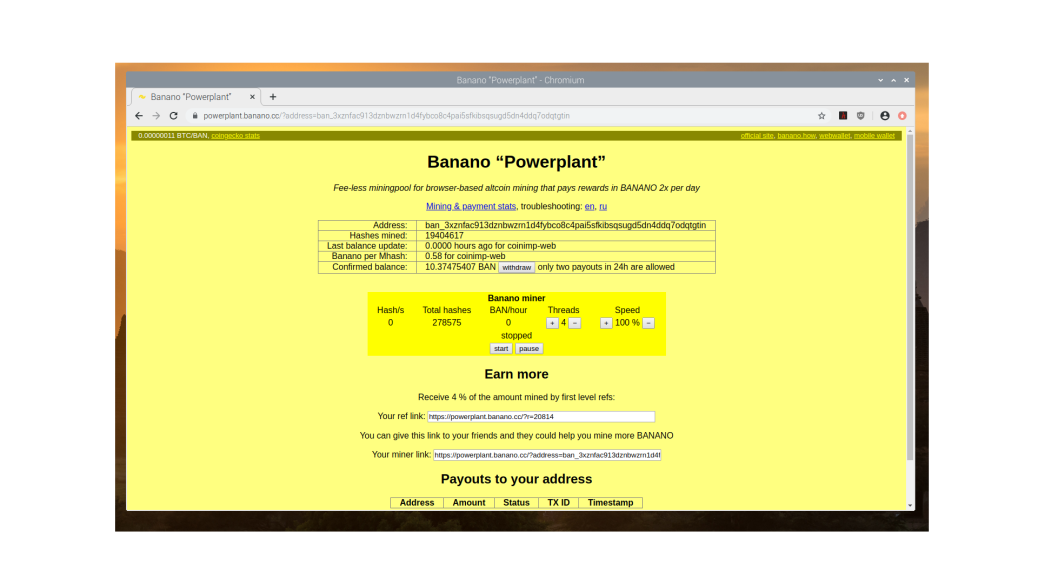Screen dimensions: 1038x584
Task: Open English troubleshooting link "en"
Action: [589, 207]
